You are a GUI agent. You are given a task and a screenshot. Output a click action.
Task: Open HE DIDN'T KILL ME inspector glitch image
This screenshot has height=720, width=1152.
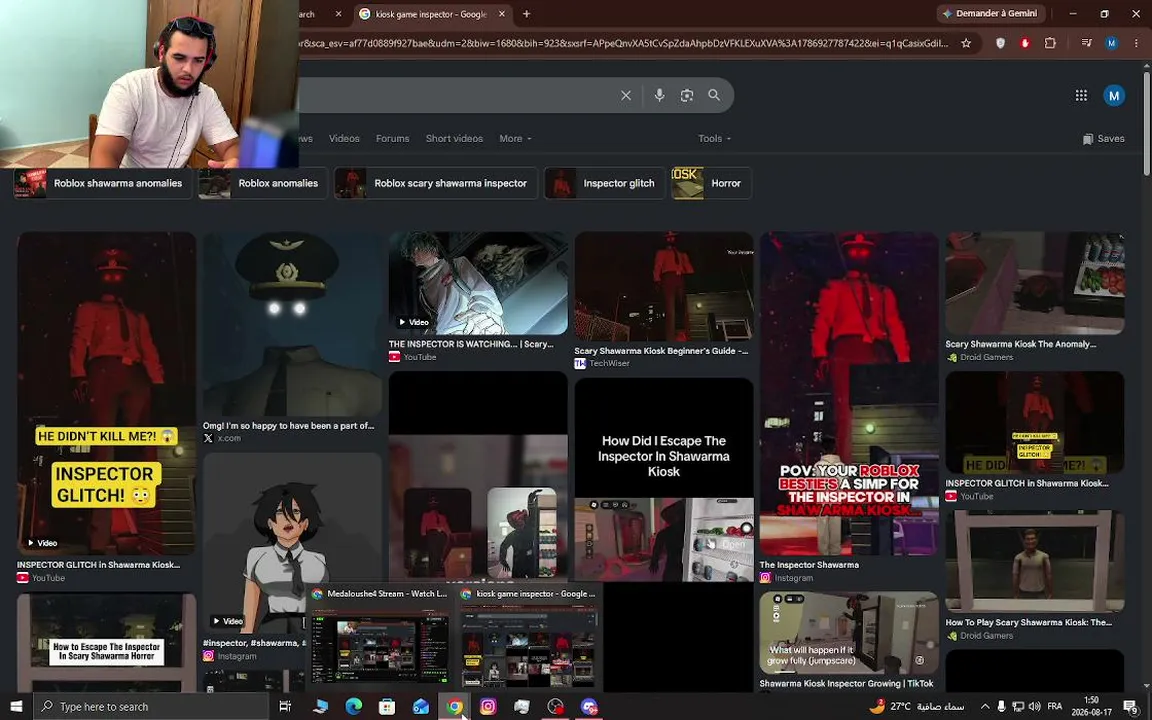[107, 393]
